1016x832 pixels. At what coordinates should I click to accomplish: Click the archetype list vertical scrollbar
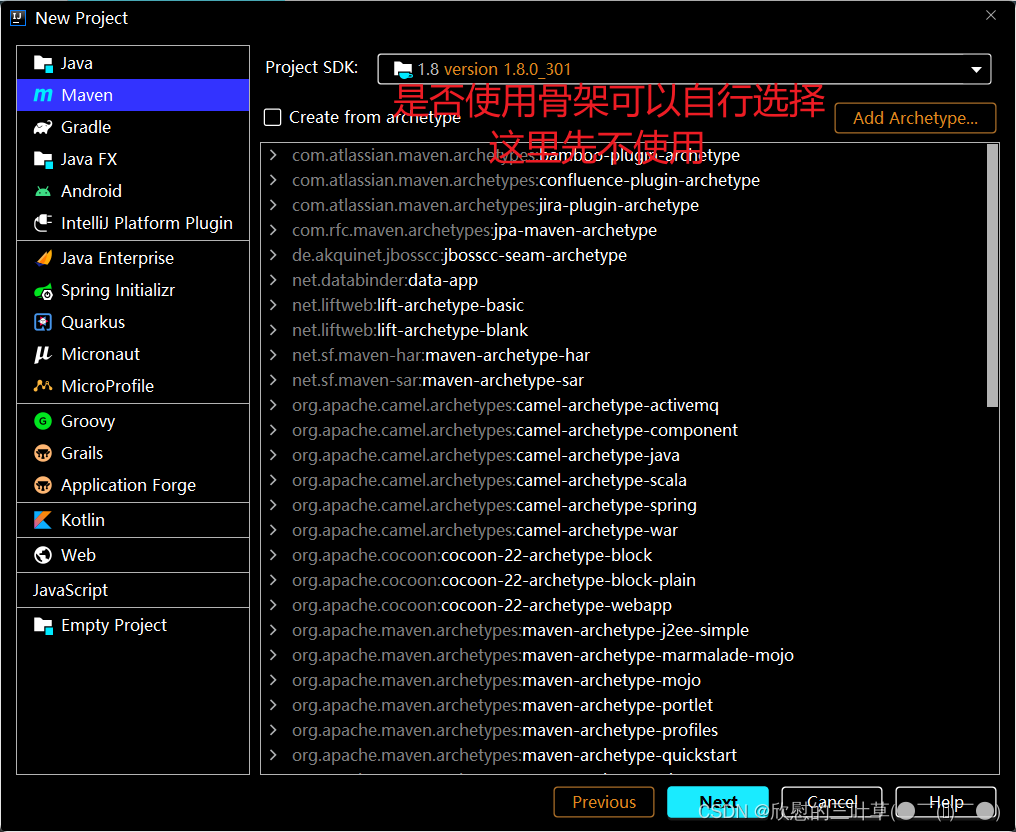tap(992, 275)
